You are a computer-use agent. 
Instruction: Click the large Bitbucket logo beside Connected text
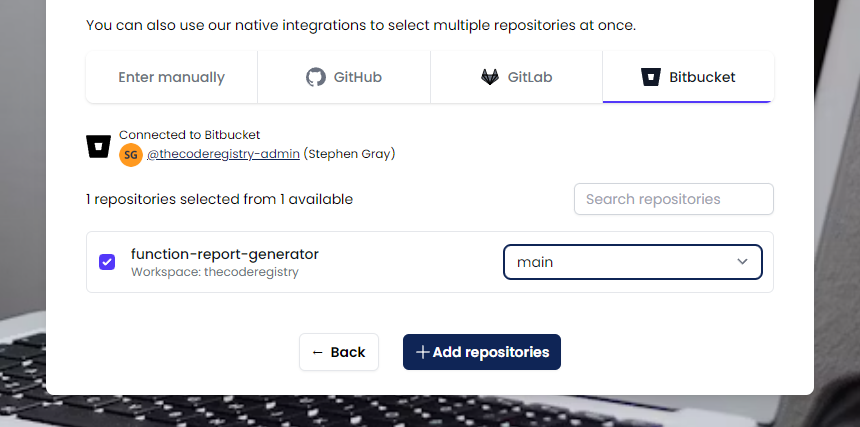click(99, 147)
